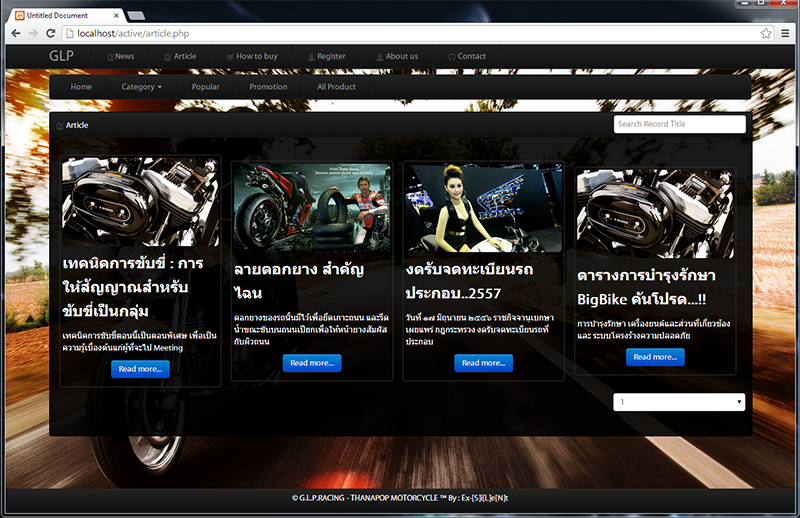Click title งดรับจดทะเบียนรถประกอบ..2557

point(469,281)
